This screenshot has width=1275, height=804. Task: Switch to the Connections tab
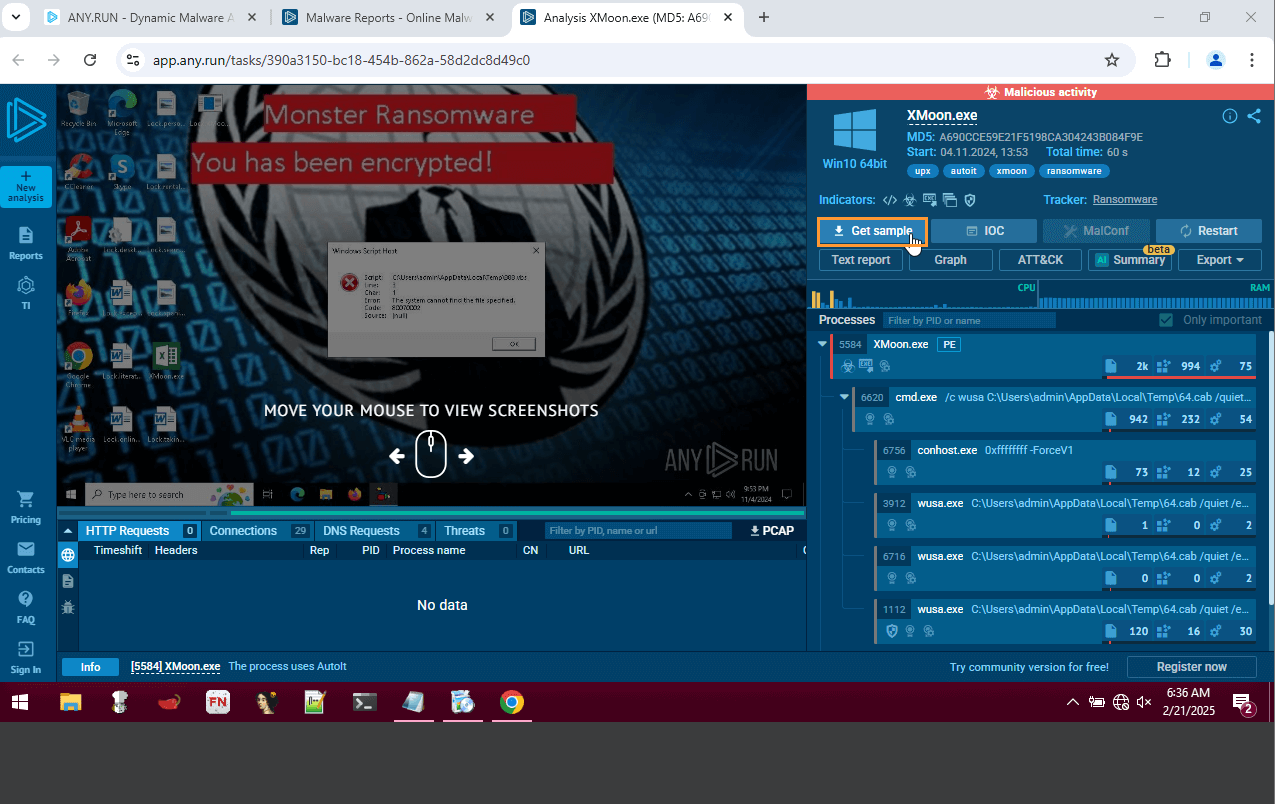258,531
